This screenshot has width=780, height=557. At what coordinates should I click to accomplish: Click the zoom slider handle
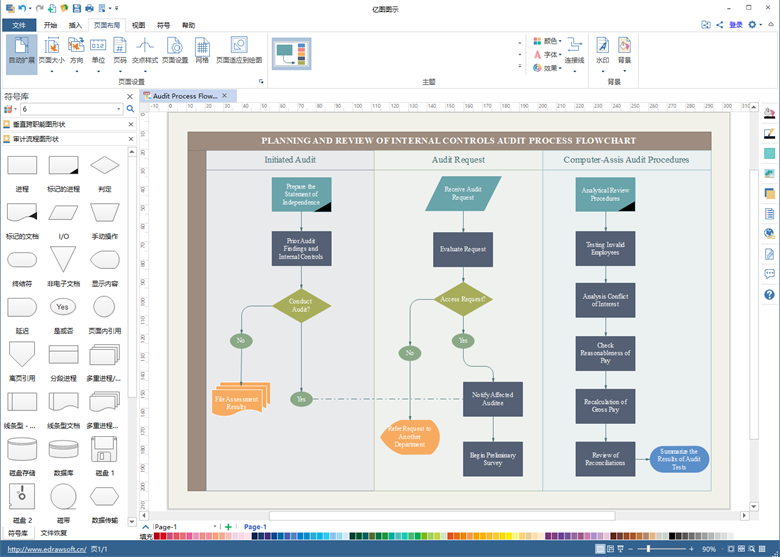point(648,549)
